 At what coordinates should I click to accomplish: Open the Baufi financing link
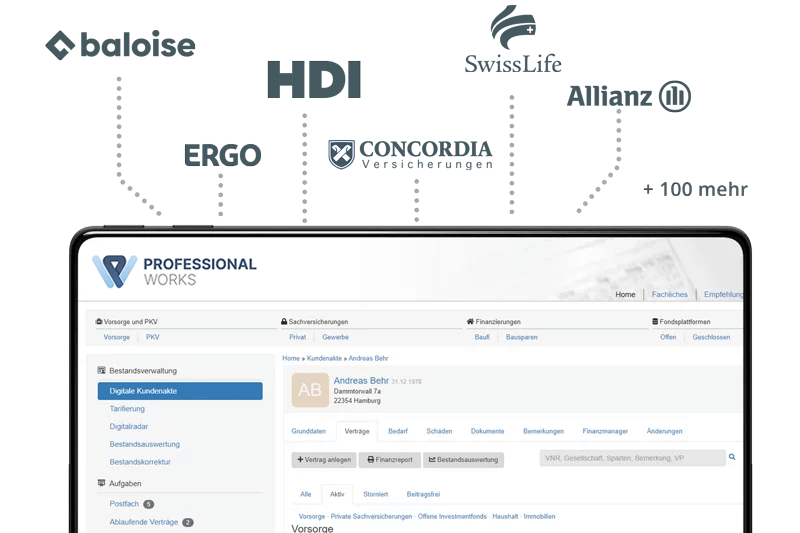(x=482, y=337)
